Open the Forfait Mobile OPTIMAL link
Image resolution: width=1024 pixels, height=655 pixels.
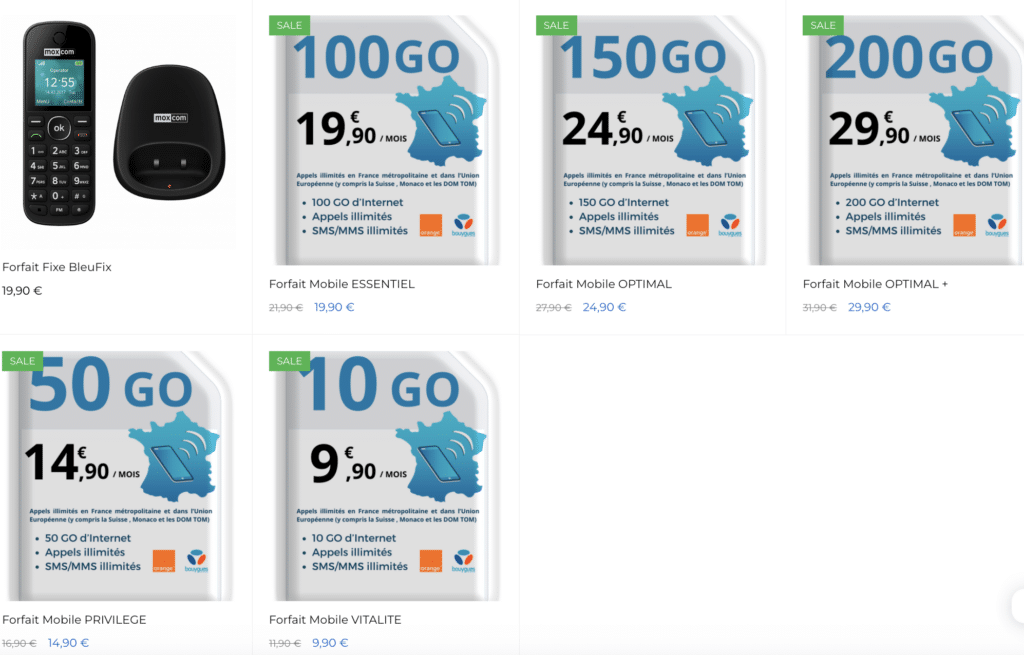(x=603, y=284)
